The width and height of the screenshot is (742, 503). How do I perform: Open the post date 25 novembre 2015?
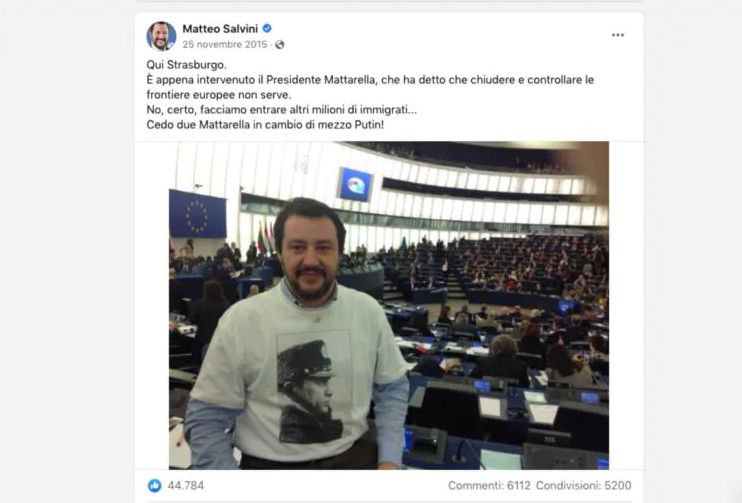[225, 44]
